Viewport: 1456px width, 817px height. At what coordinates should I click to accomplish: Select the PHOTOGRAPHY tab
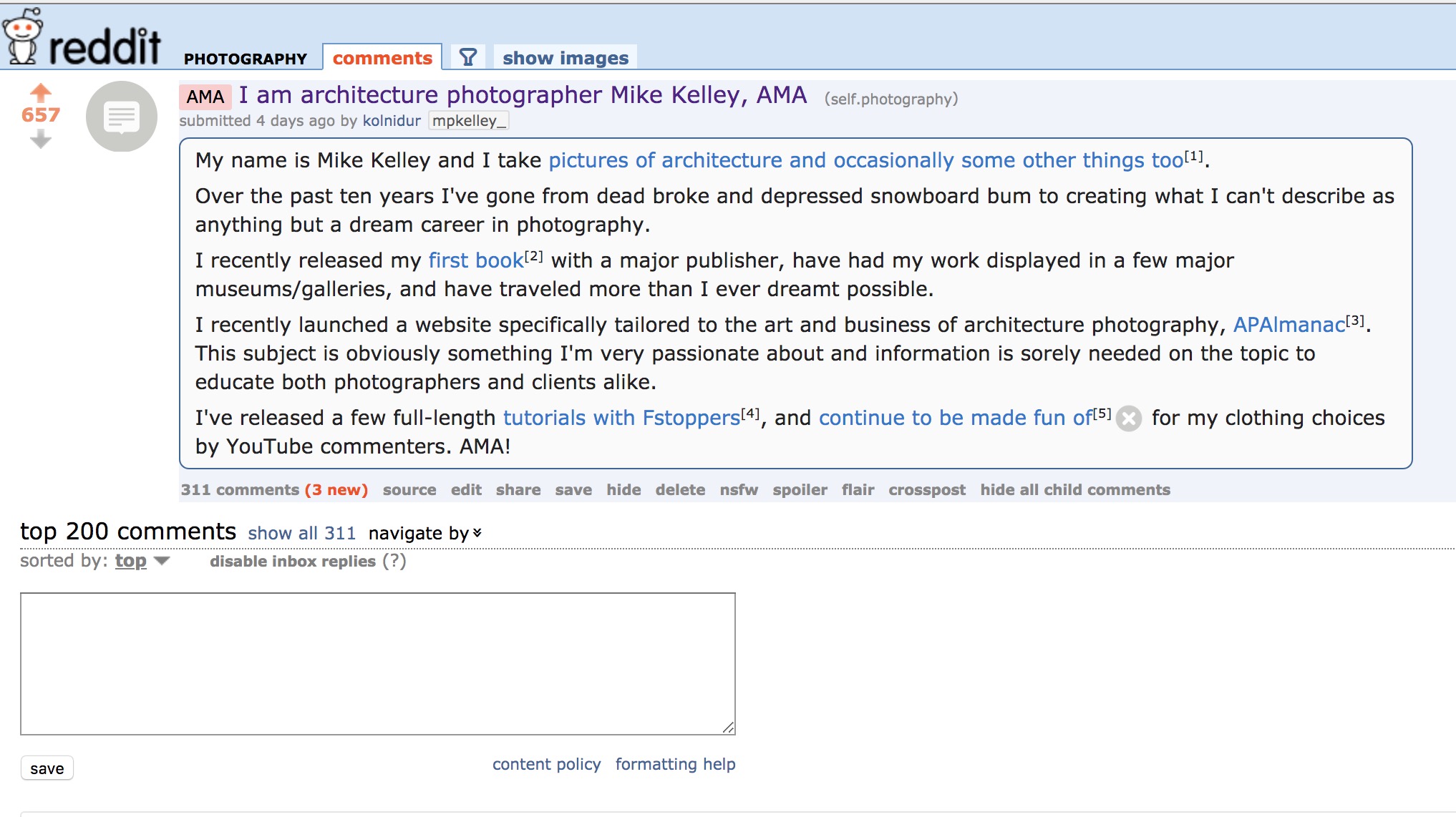(x=245, y=58)
